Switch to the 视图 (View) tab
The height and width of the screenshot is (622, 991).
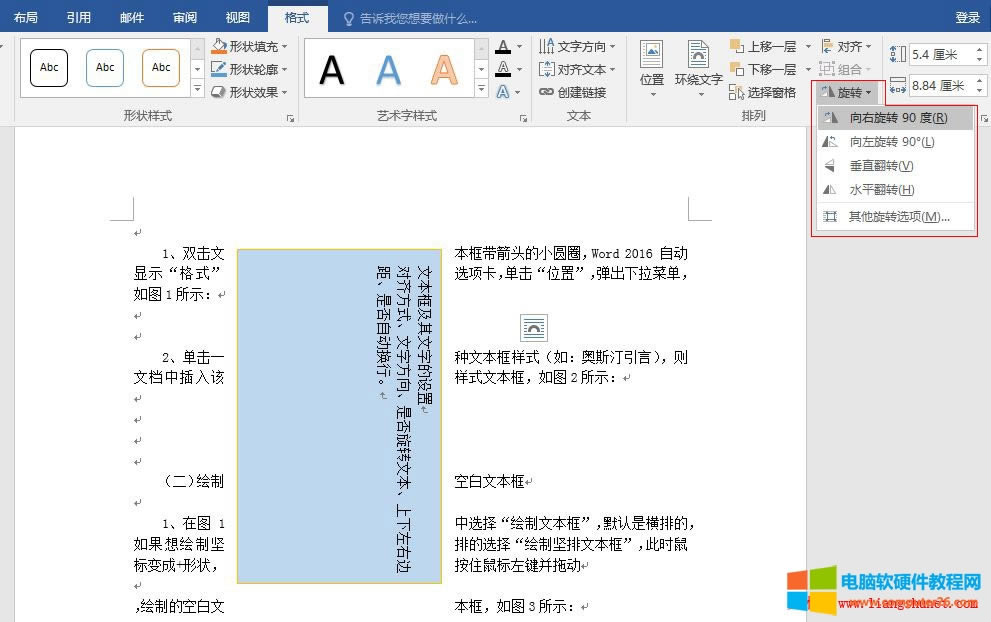pyautogui.click(x=237, y=17)
